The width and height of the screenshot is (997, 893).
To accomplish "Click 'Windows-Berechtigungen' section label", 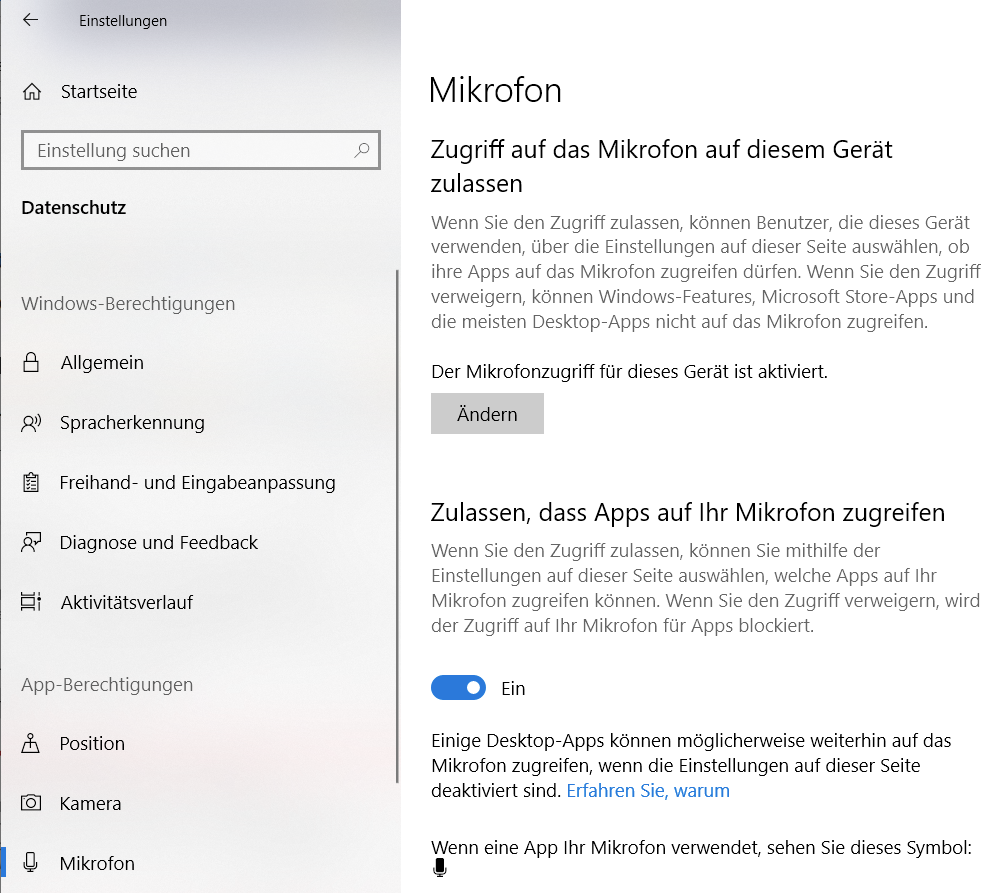I will coord(128,303).
